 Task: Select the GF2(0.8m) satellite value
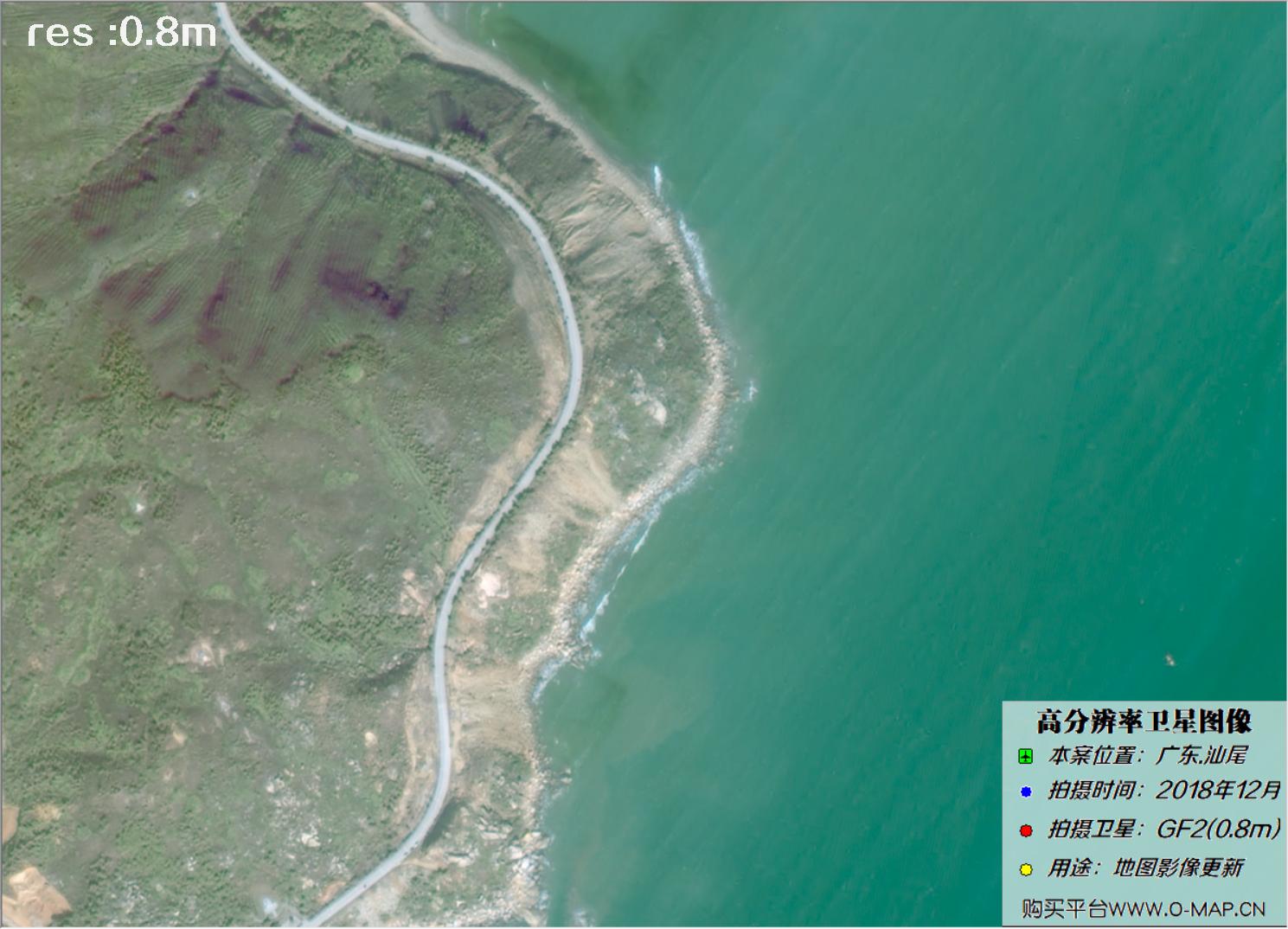point(1219,829)
